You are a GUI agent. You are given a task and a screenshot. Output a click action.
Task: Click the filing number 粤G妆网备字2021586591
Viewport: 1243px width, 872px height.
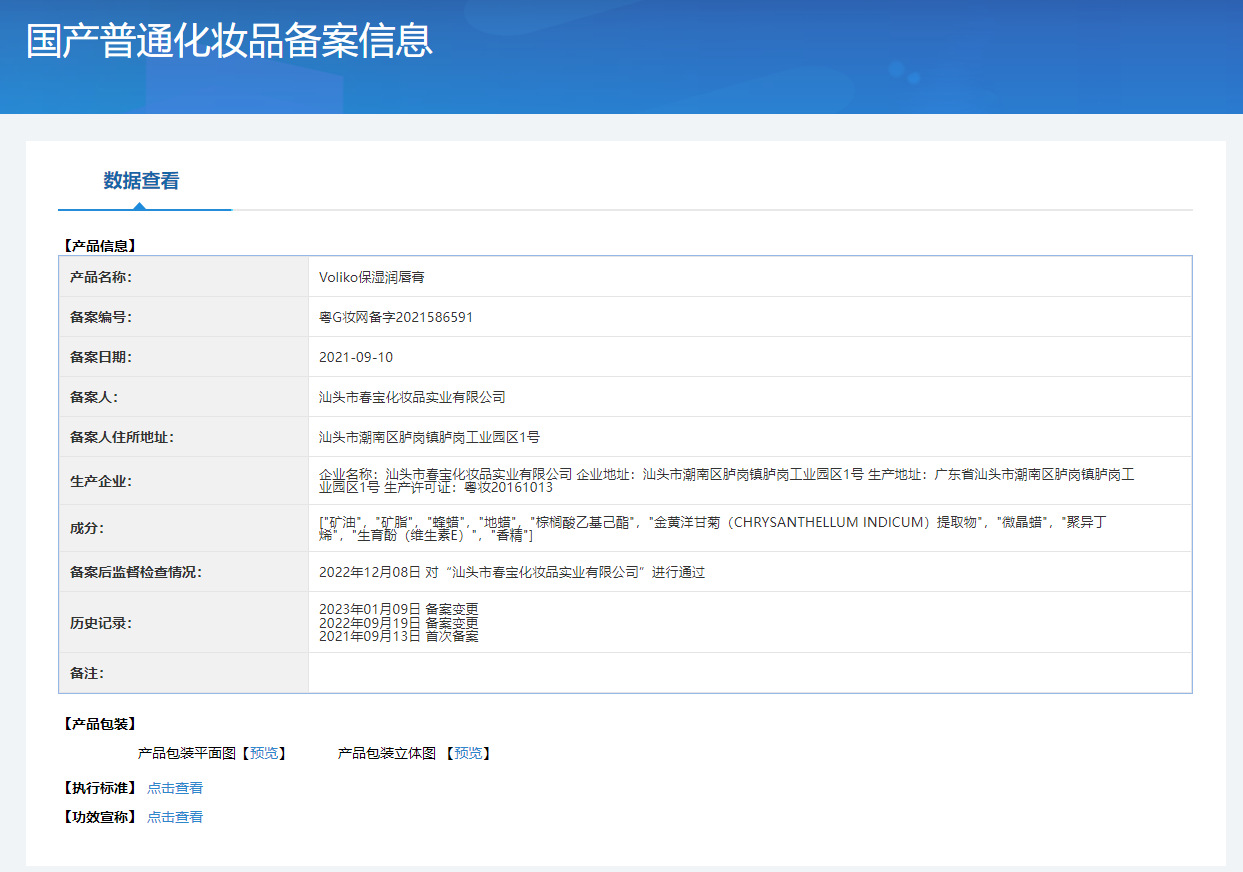395,317
